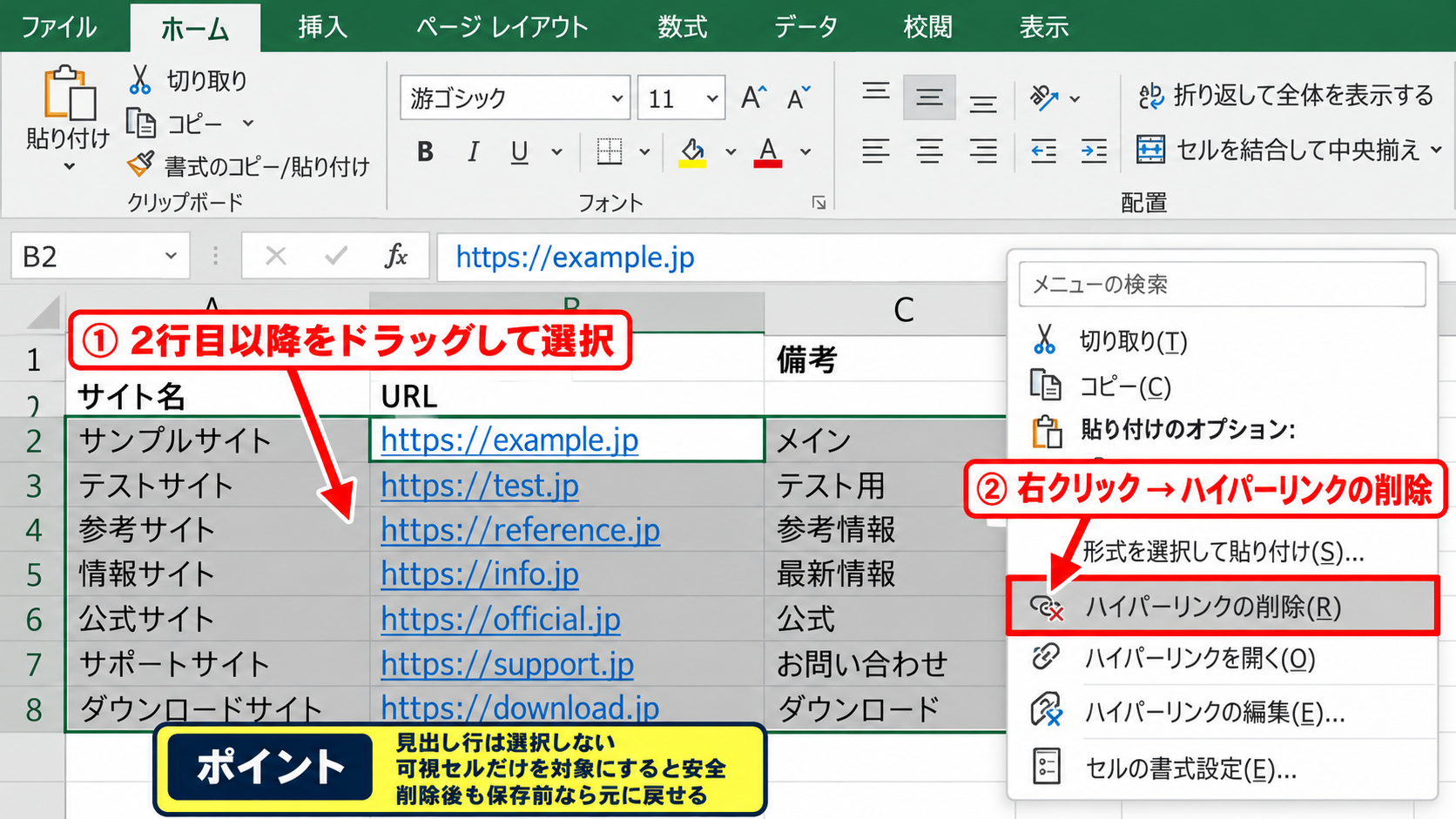Click the cancel X in formula bar
Viewport: 1456px width, 819px height.
click(x=276, y=256)
